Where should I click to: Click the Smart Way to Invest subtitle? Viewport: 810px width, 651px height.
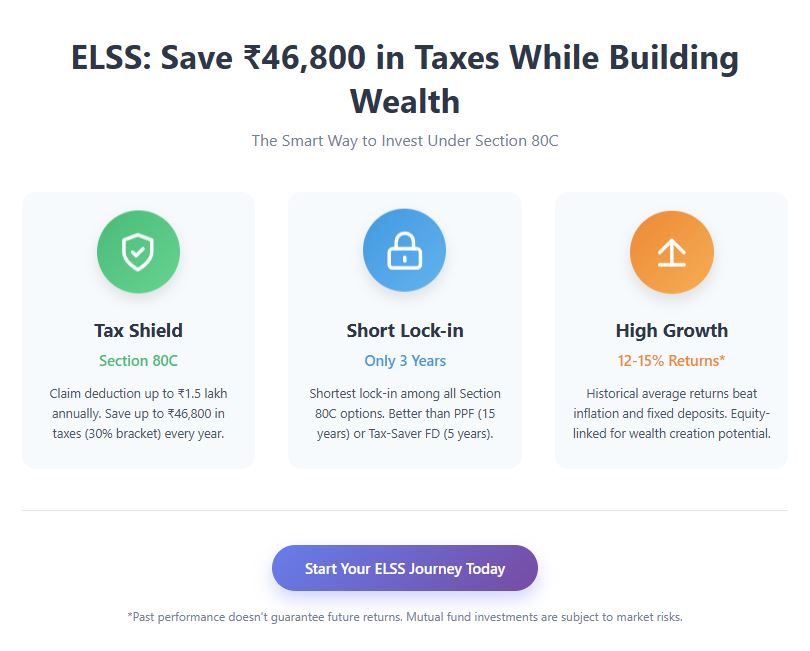point(404,141)
